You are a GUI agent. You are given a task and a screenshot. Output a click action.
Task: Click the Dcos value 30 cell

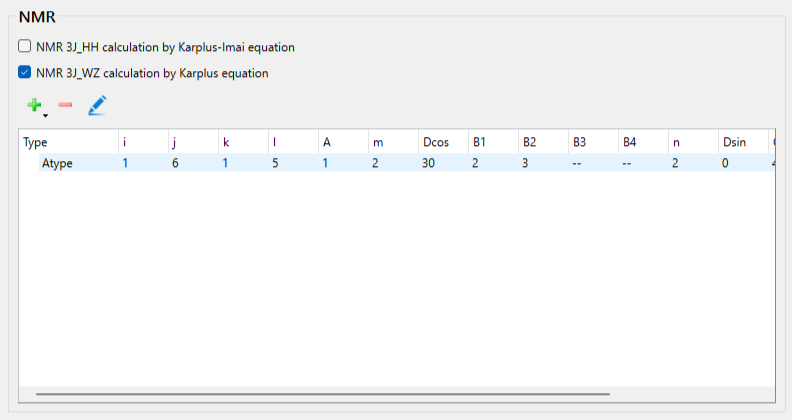click(428, 163)
